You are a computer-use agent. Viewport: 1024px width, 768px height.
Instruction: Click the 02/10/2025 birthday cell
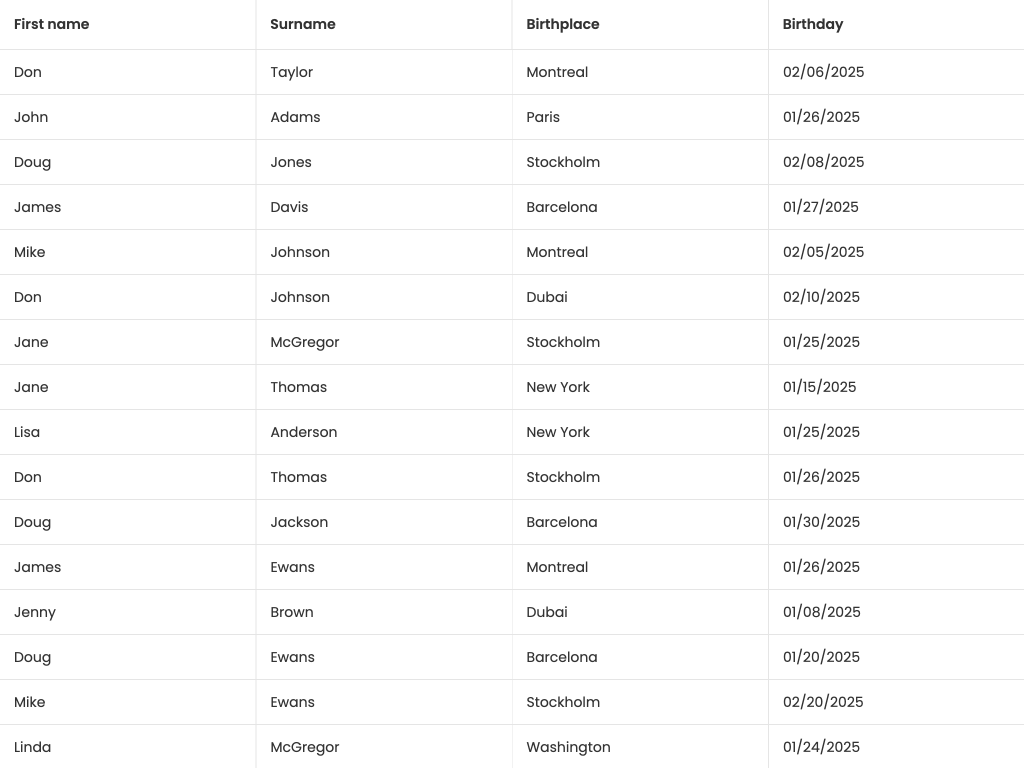821,297
